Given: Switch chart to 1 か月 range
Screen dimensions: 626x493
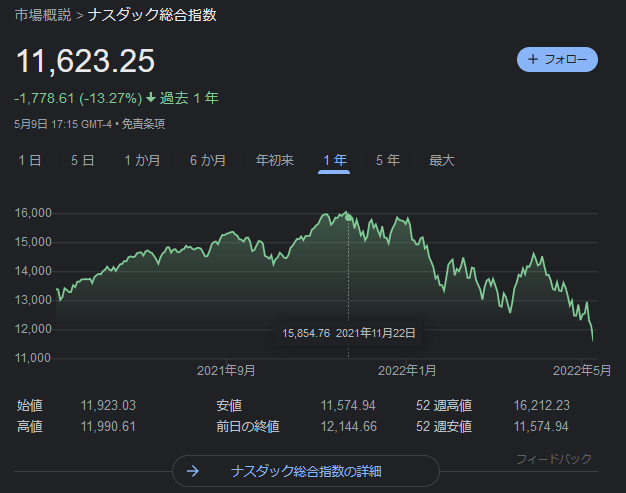Looking at the screenshot, I should tap(142, 160).
